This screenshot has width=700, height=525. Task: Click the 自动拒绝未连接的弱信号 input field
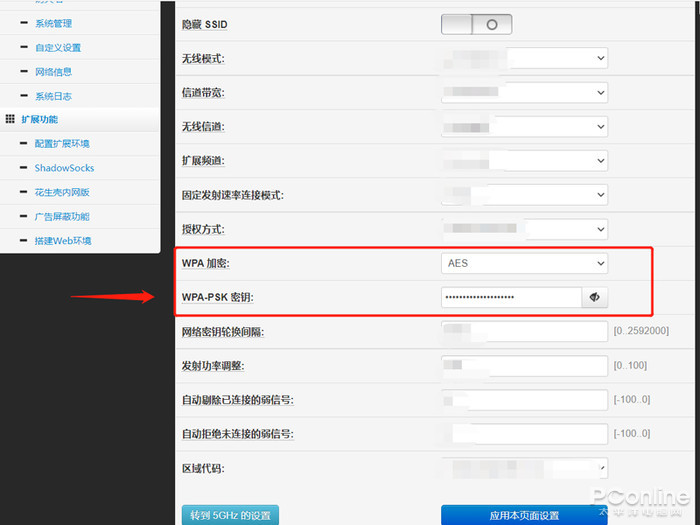[x=524, y=434]
